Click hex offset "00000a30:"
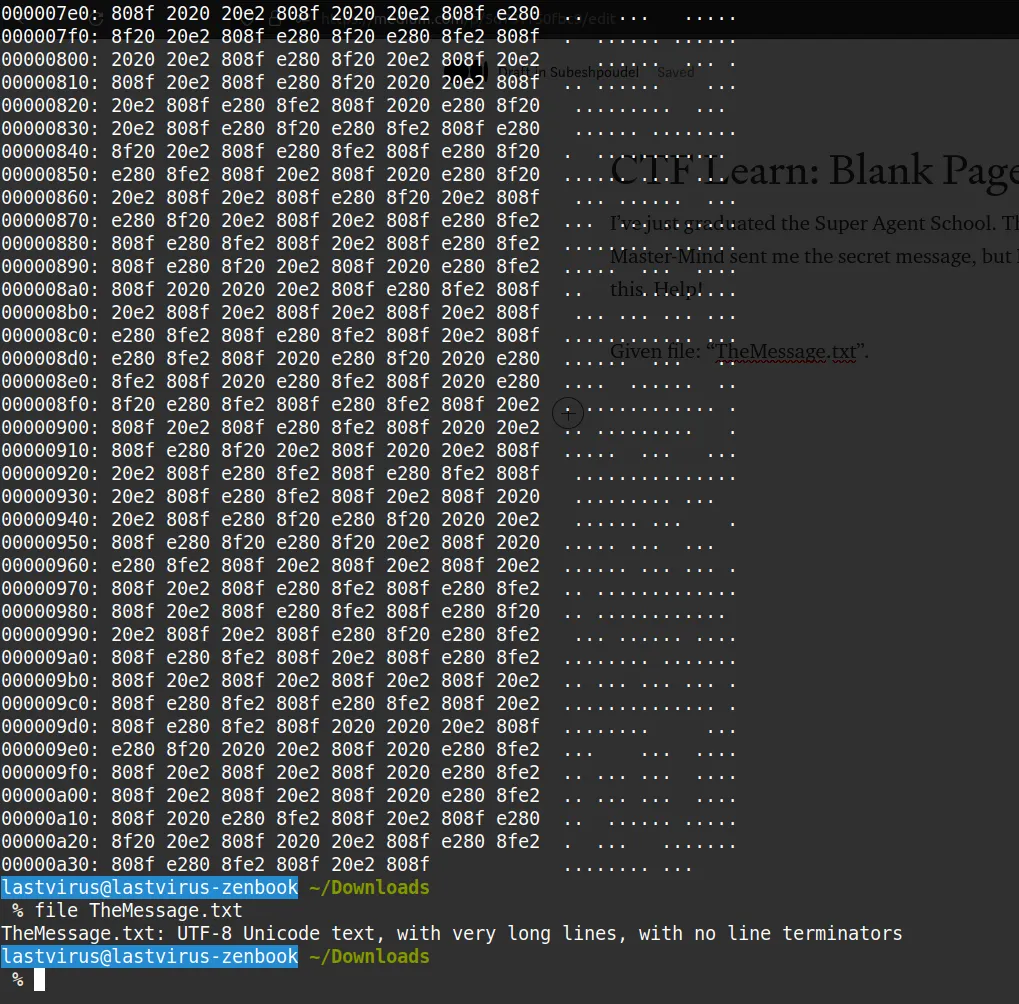This screenshot has height=1004, width=1019. point(50,864)
